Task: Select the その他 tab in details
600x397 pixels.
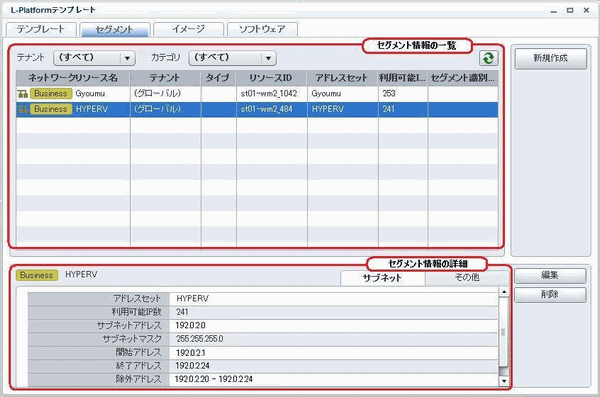Action: [x=467, y=277]
